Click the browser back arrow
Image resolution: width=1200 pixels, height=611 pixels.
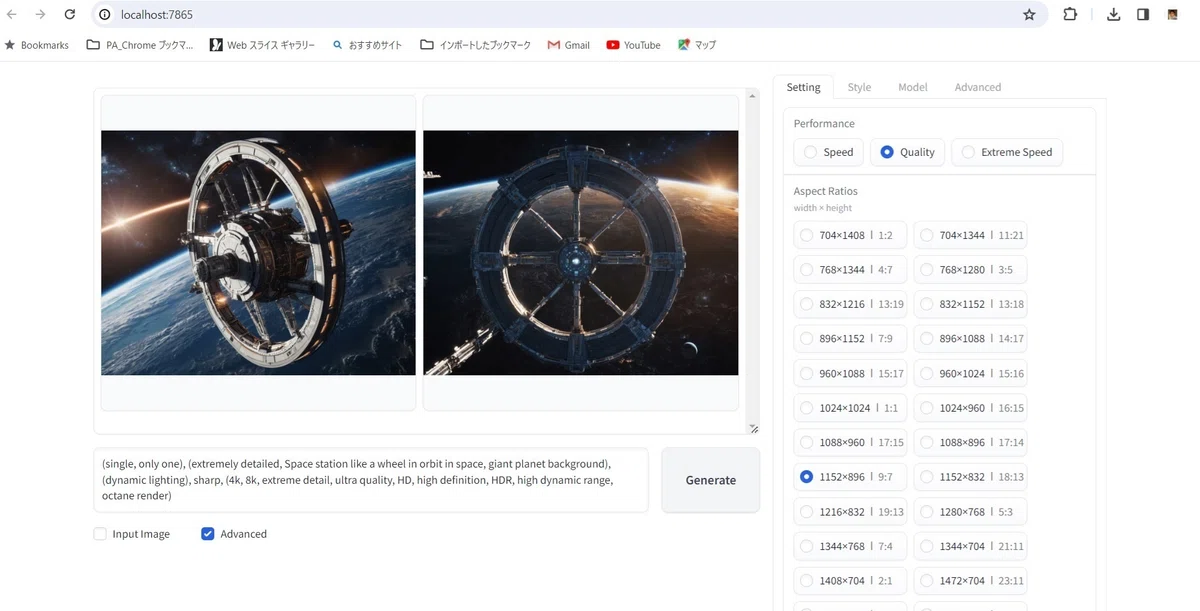(12, 15)
